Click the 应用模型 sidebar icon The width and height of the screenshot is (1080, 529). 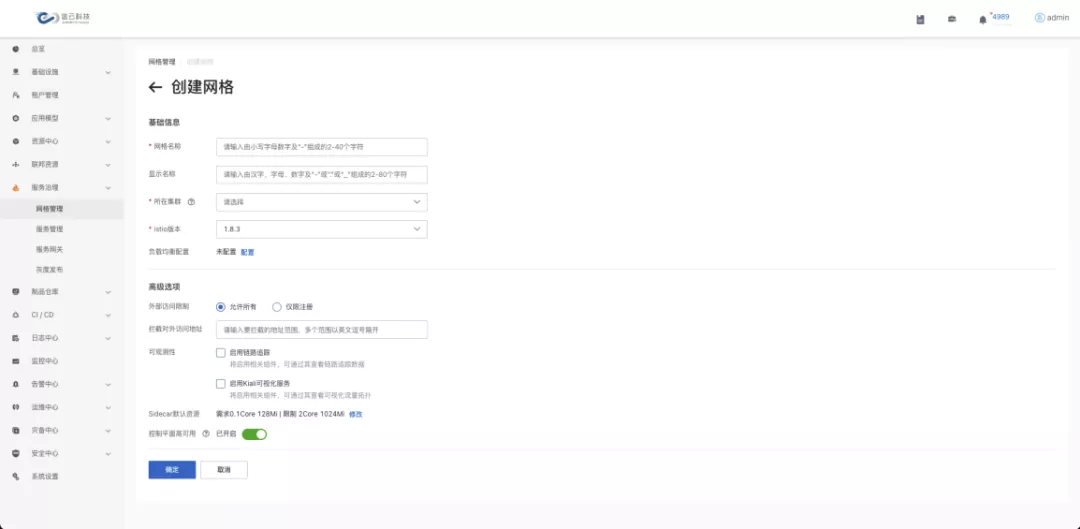point(15,118)
